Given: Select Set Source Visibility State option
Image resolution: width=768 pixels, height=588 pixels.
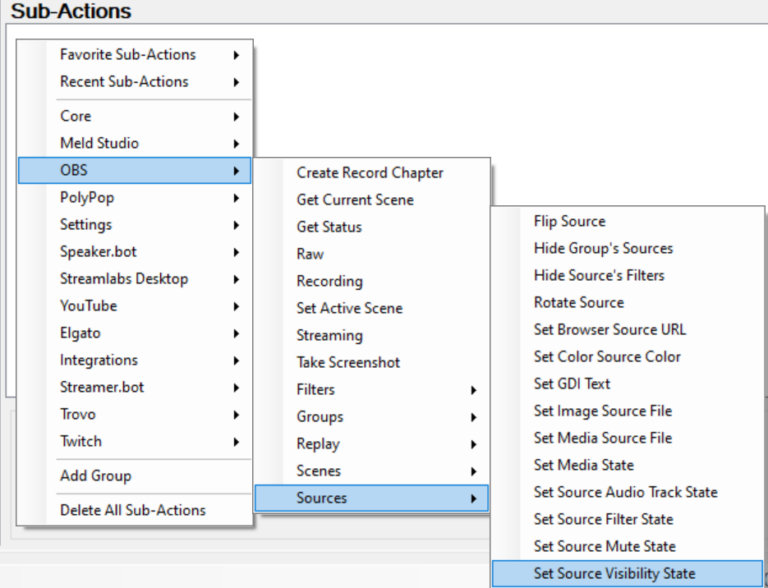Looking at the screenshot, I should pos(614,574).
